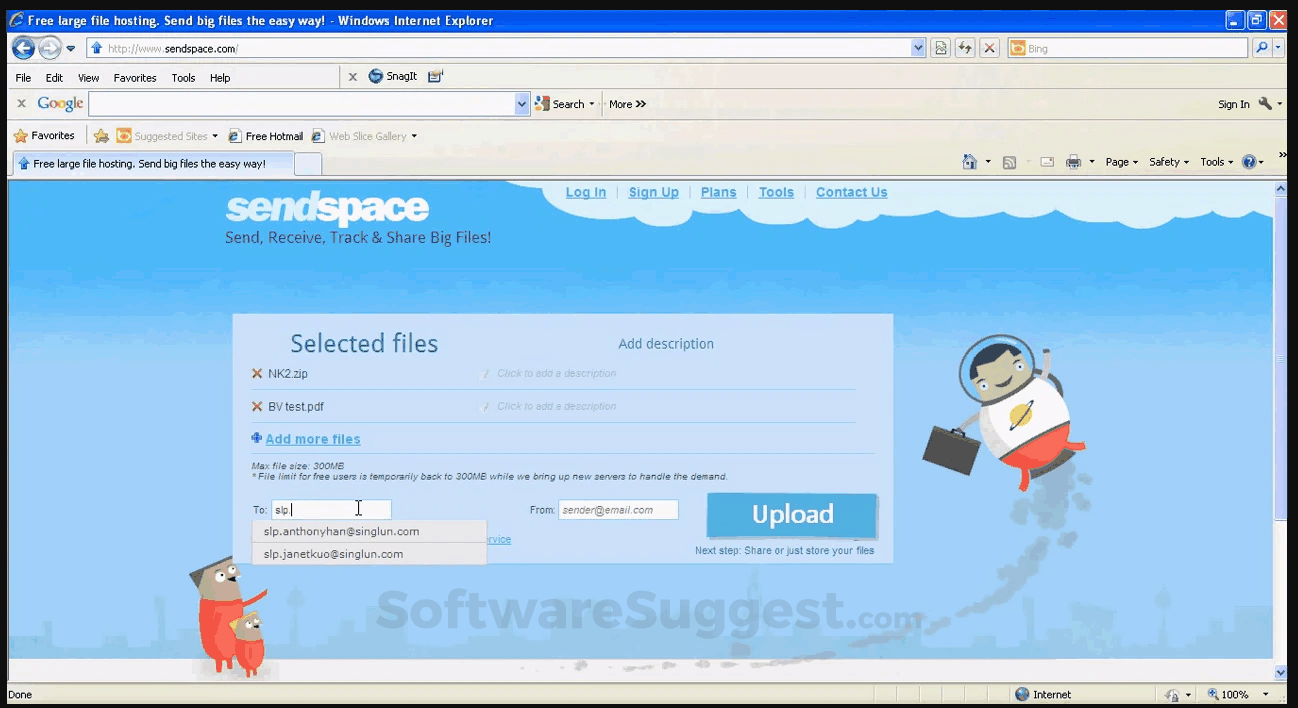This screenshot has height=708, width=1298.
Task: Stop page loading with the stop icon
Action: 989,47
